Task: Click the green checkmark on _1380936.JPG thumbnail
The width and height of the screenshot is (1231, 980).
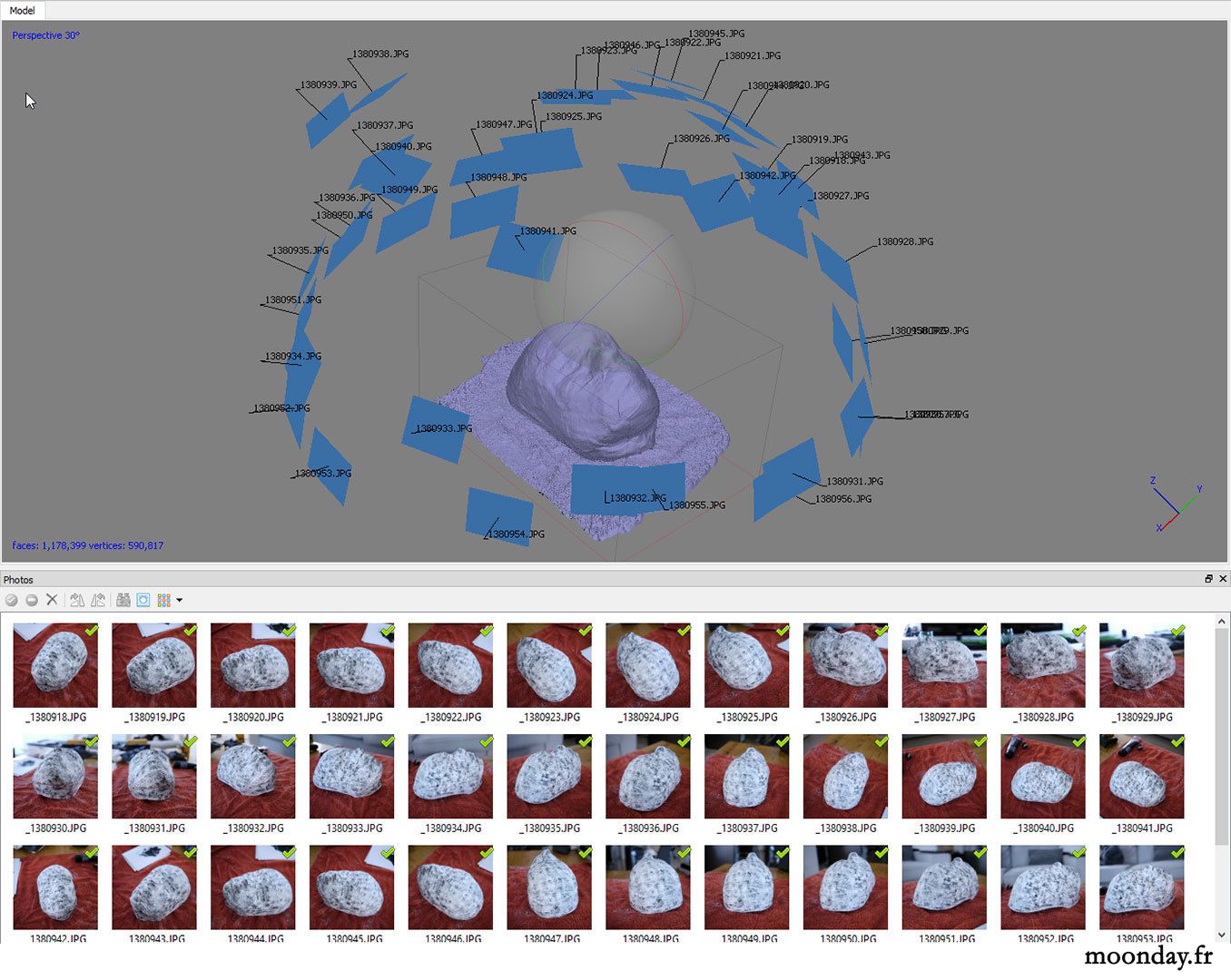Action: 684,741
